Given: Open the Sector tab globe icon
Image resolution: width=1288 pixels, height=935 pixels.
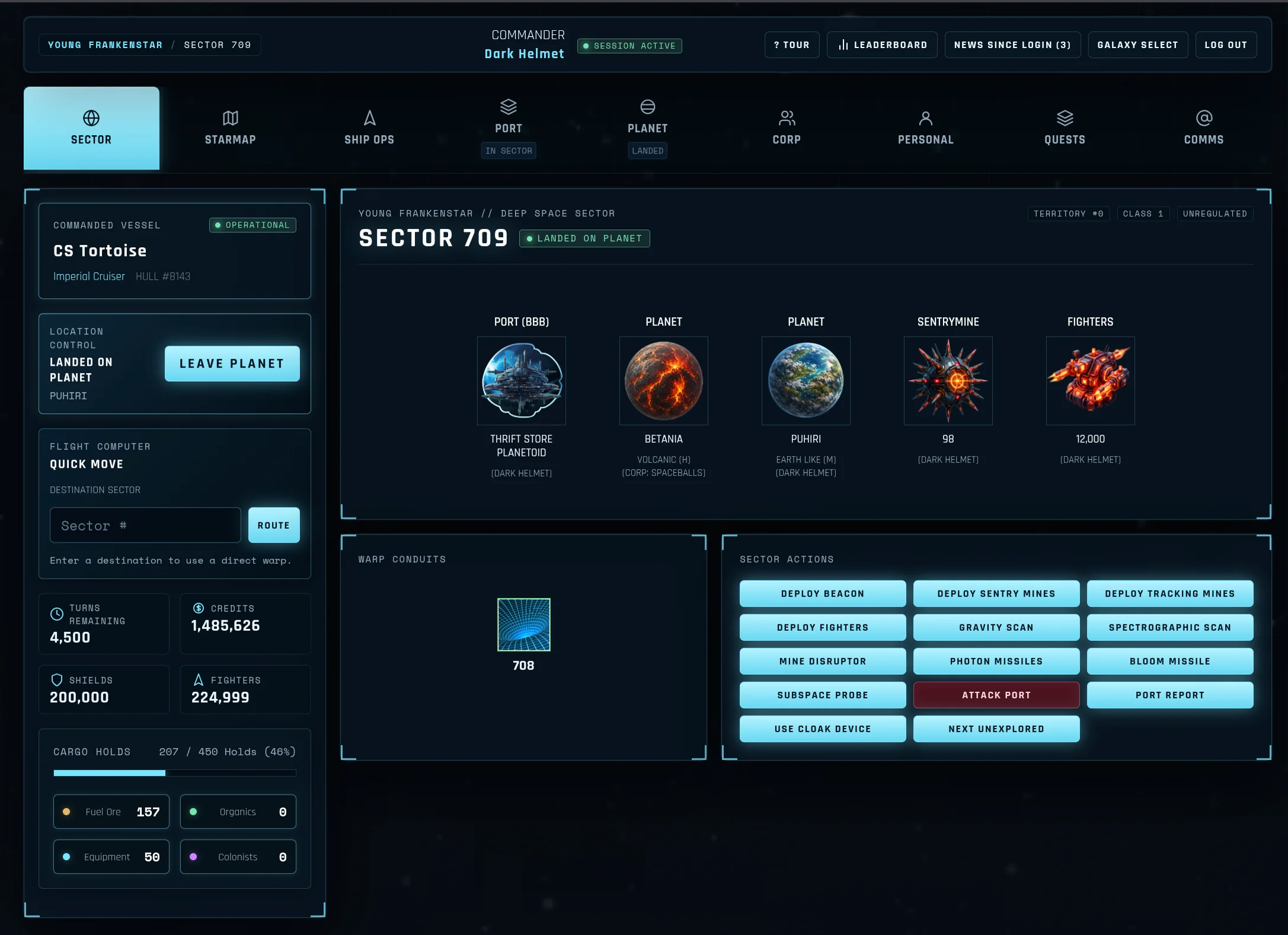Looking at the screenshot, I should pos(91,118).
